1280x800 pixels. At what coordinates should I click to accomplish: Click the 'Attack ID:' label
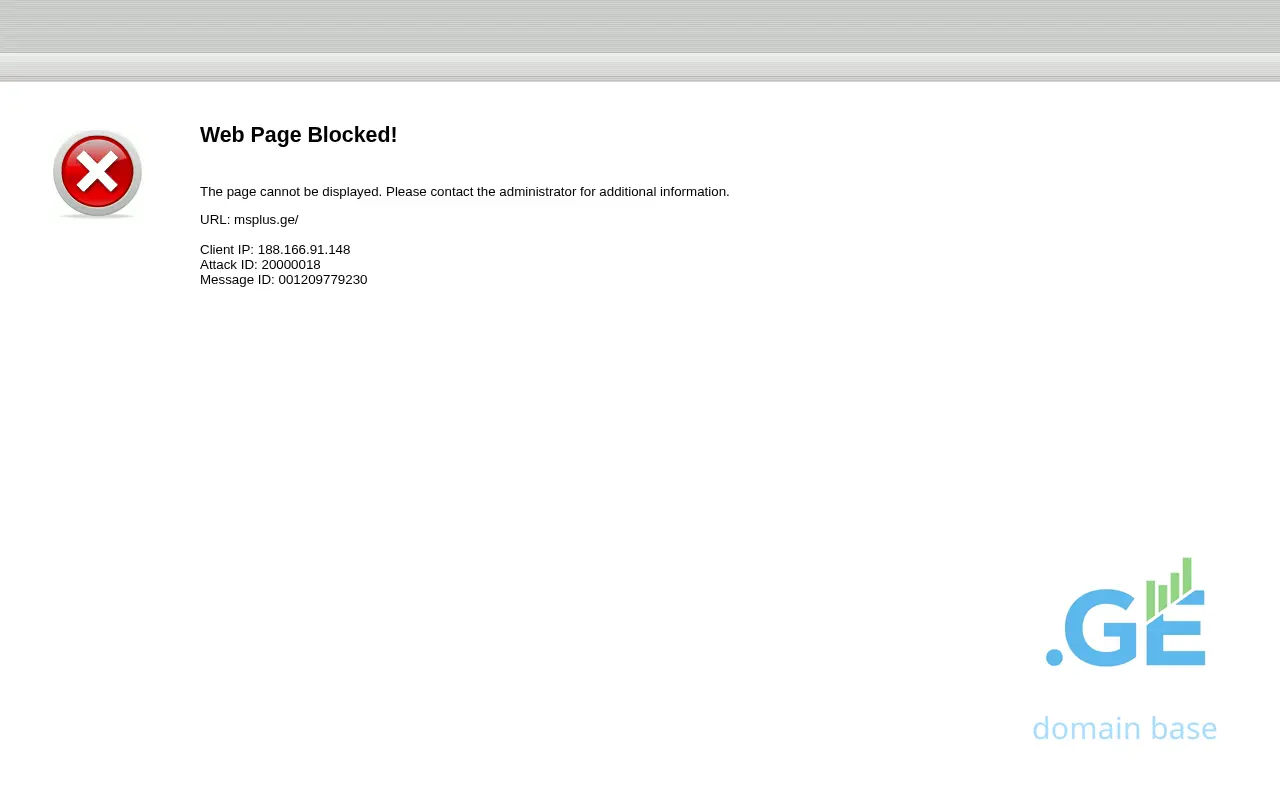pyautogui.click(x=229, y=265)
